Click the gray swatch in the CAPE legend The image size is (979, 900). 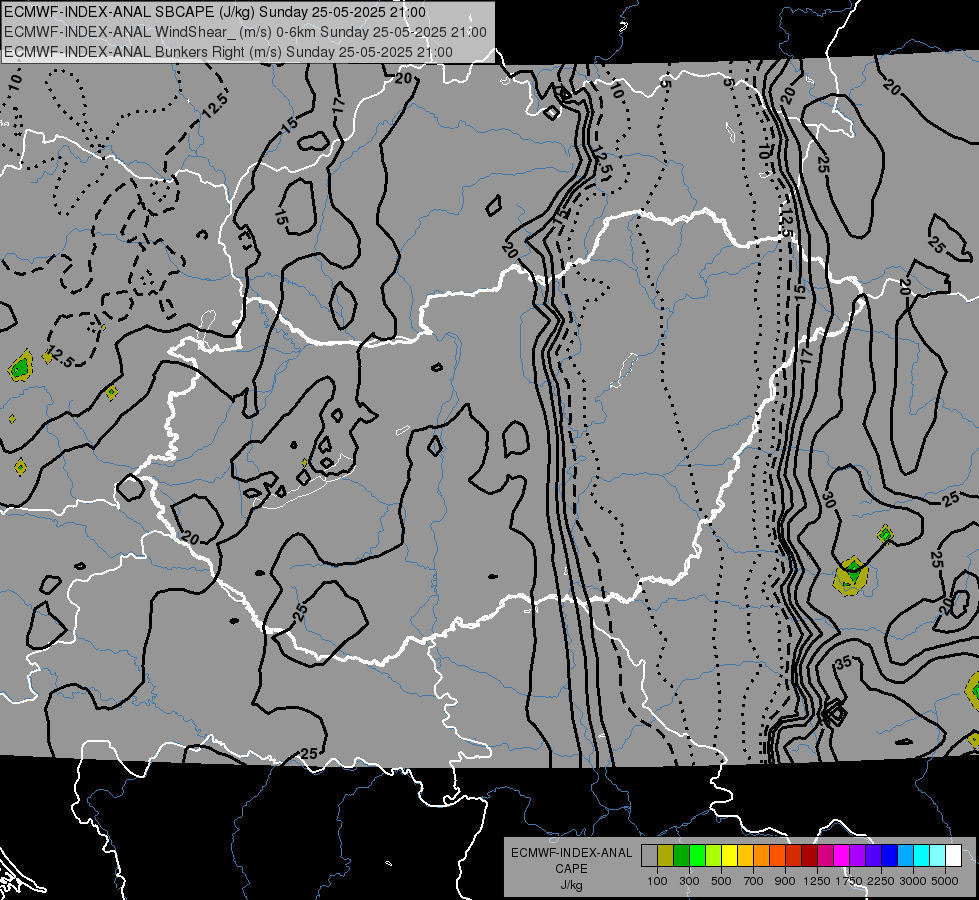649,855
